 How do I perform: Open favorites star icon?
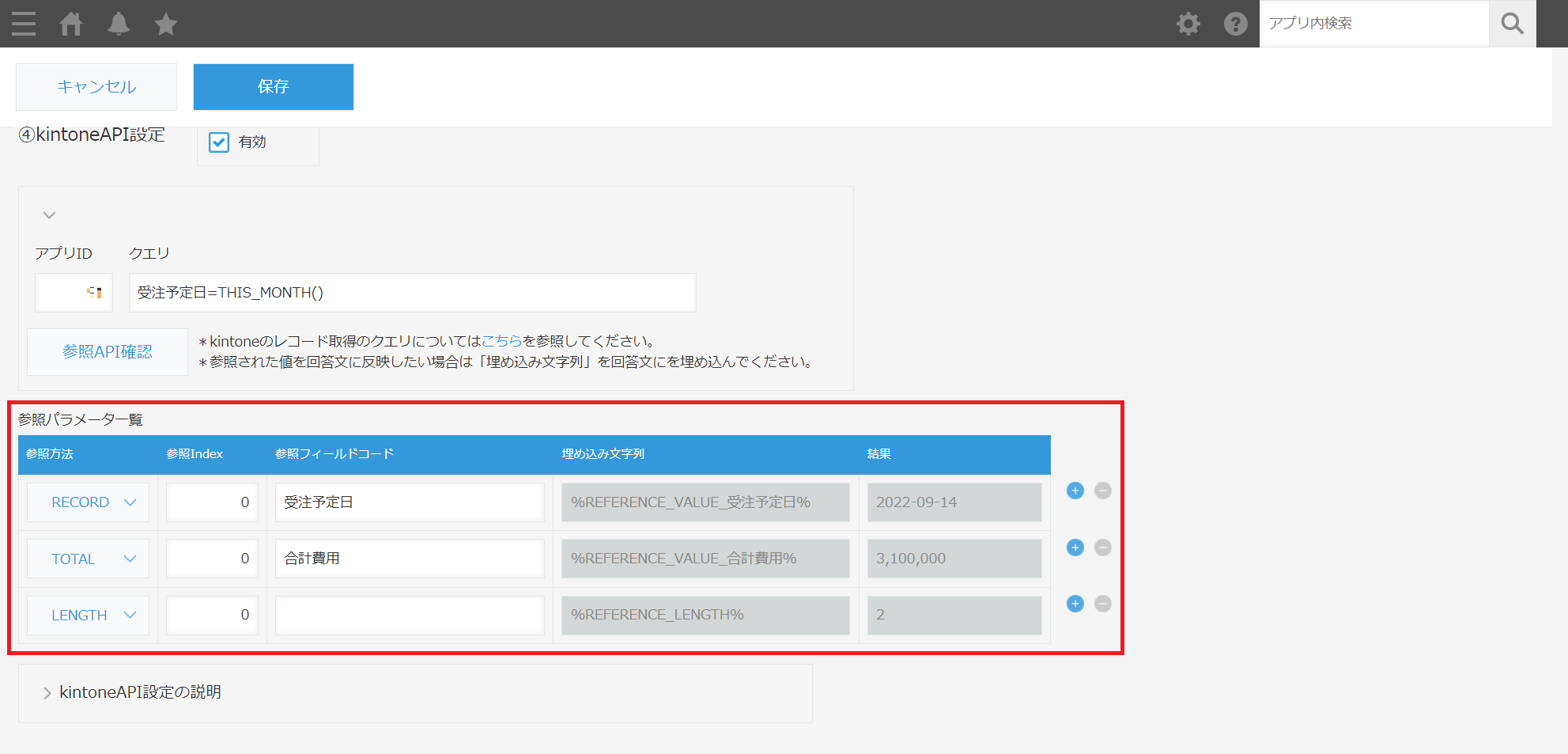click(166, 24)
